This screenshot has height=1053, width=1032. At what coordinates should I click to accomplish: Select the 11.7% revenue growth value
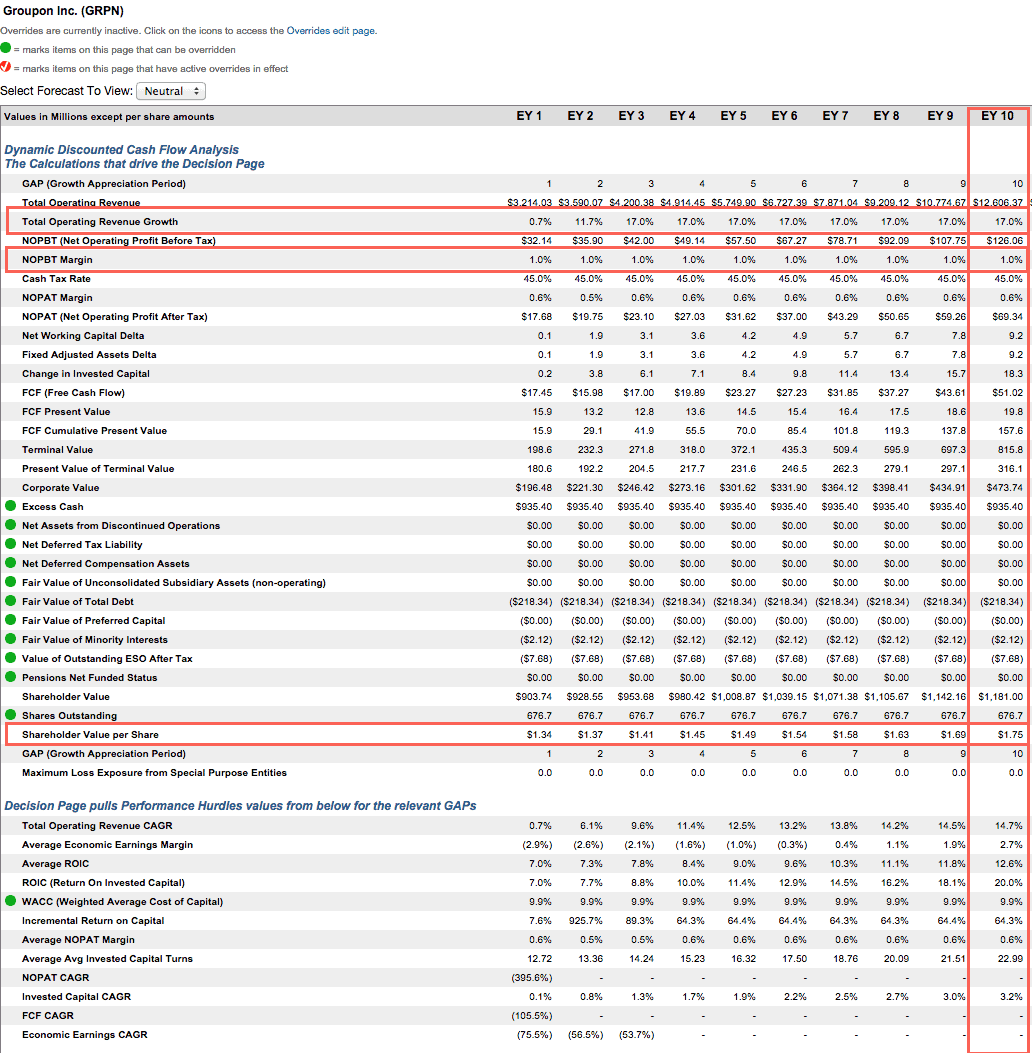589,222
